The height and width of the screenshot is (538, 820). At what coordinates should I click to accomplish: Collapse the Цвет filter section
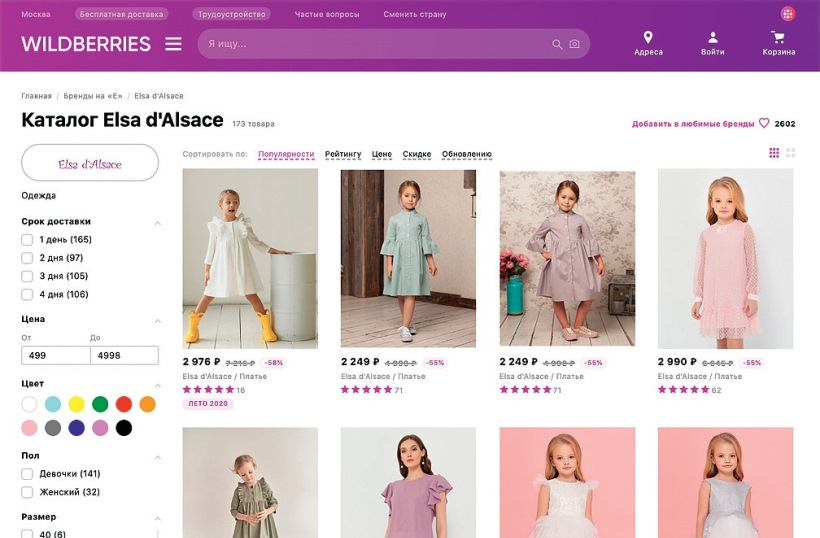pyautogui.click(x=157, y=385)
